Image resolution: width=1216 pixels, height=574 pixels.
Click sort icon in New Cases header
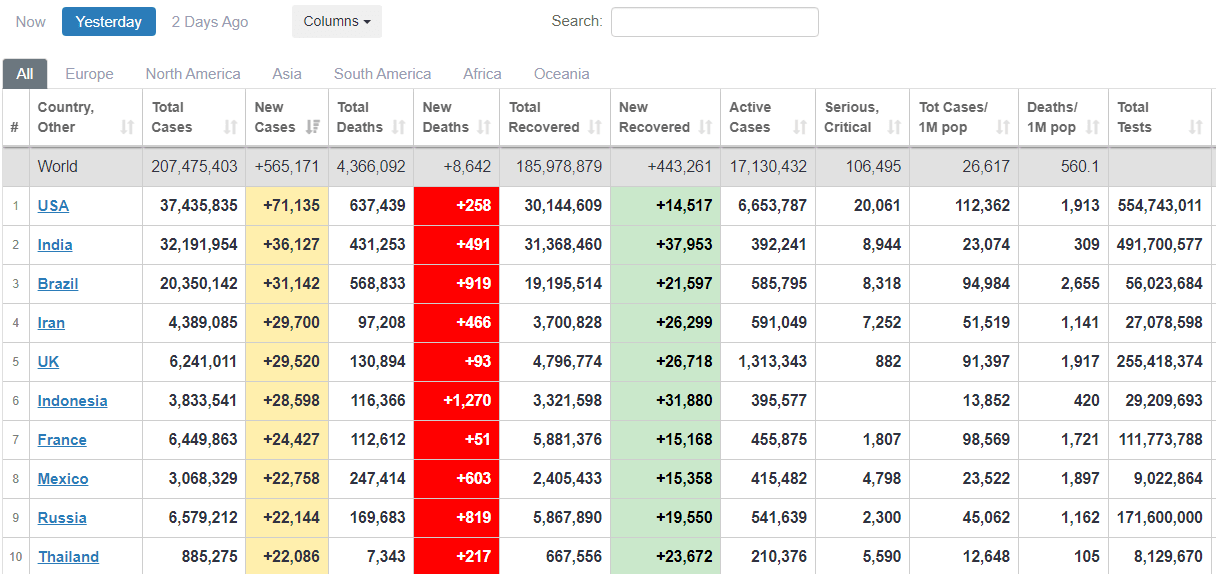point(313,127)
